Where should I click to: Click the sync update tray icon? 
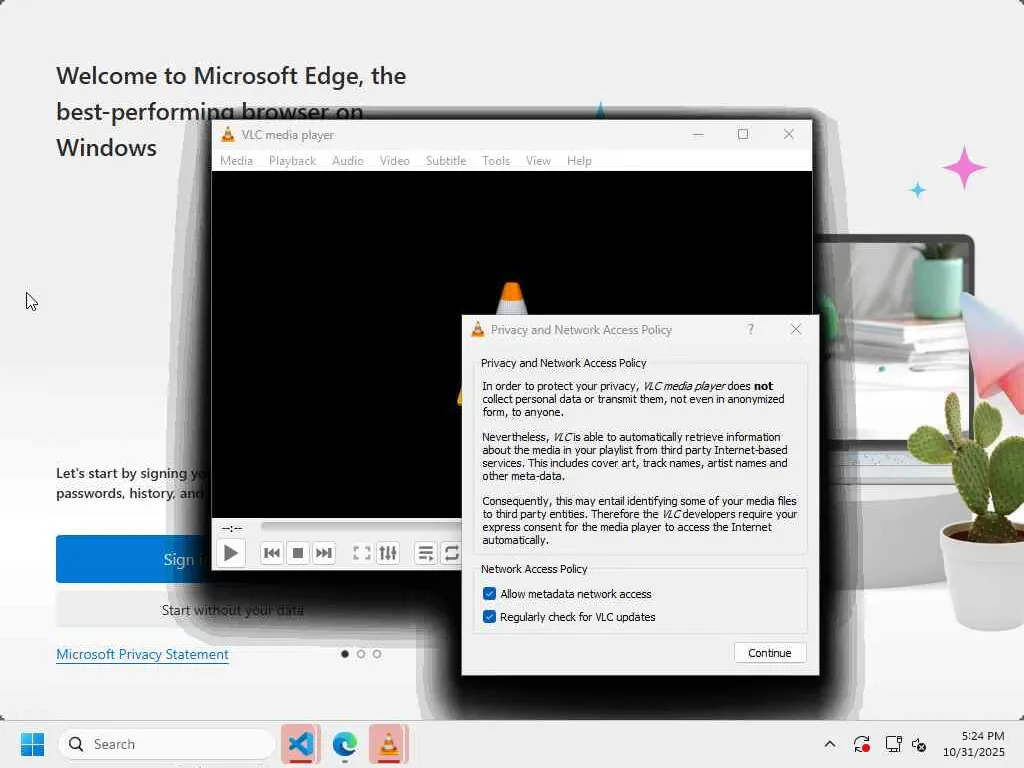861,744
